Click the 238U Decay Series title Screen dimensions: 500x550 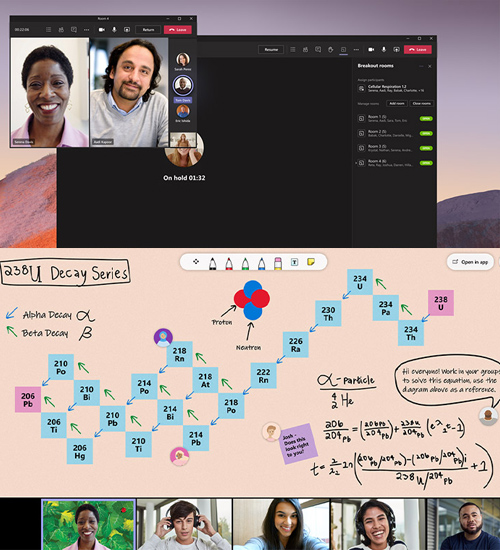(65, 274)
